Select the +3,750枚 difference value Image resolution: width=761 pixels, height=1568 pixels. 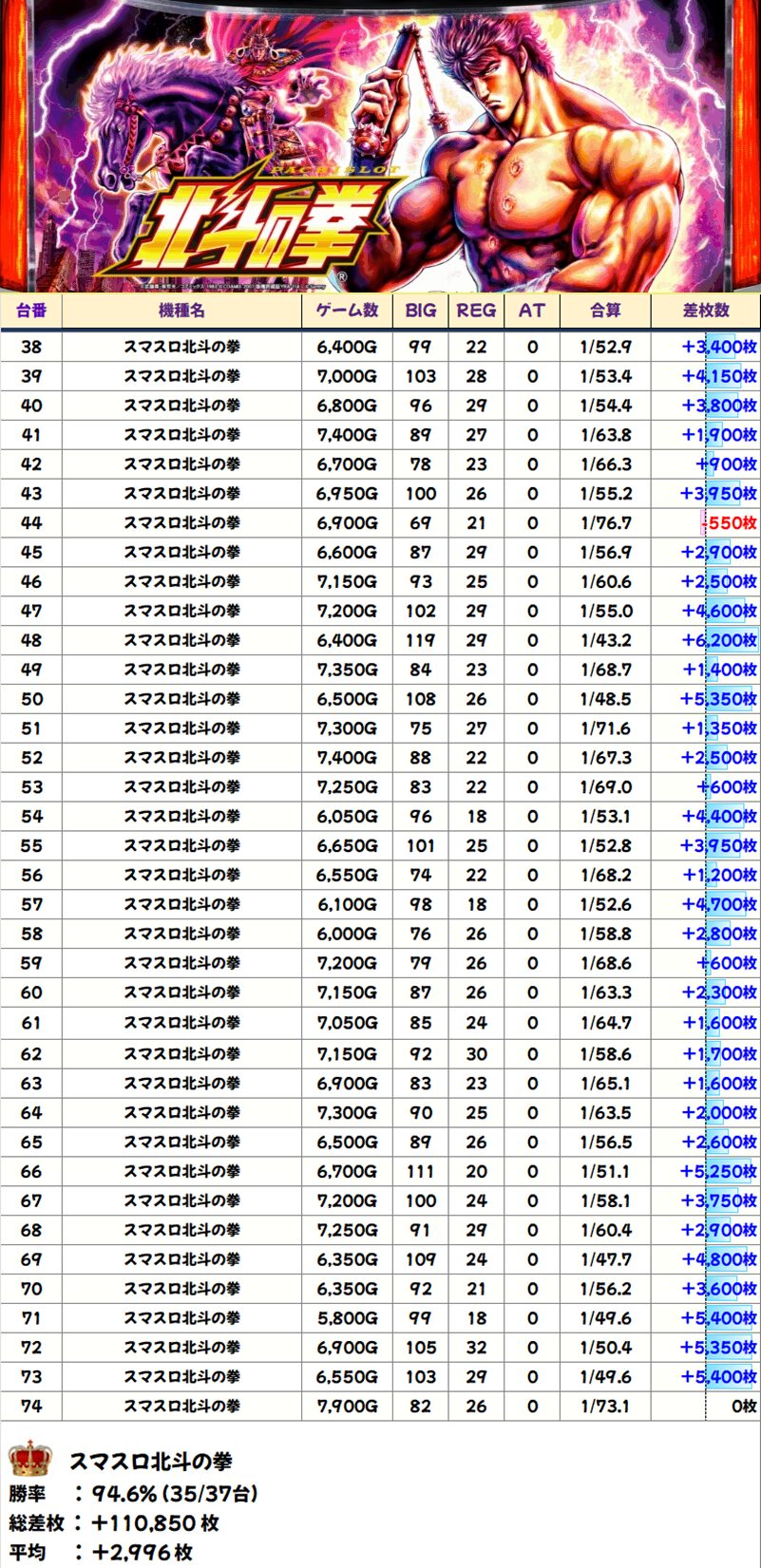719,1201
